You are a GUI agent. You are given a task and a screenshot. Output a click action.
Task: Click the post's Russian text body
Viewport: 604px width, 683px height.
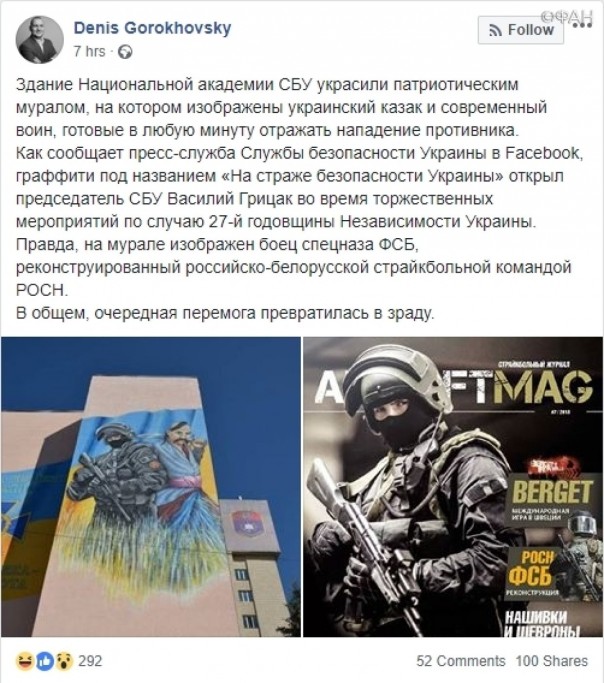299,199
